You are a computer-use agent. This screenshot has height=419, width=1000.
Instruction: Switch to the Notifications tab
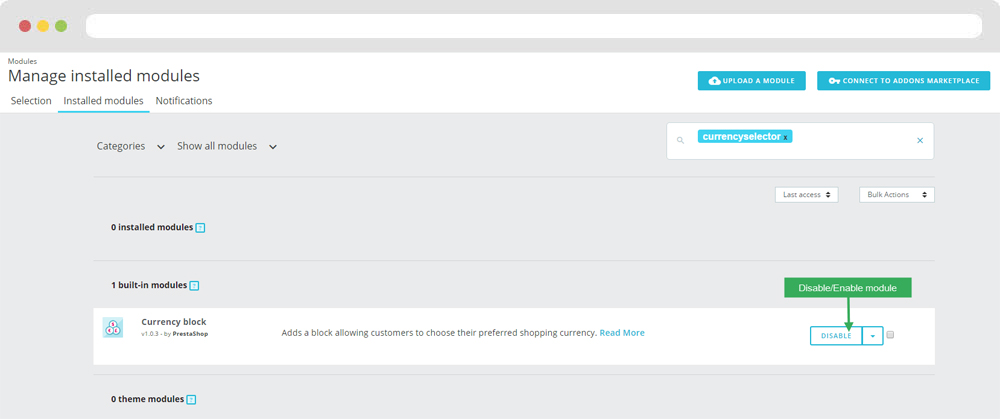click(x=184, y=101)
